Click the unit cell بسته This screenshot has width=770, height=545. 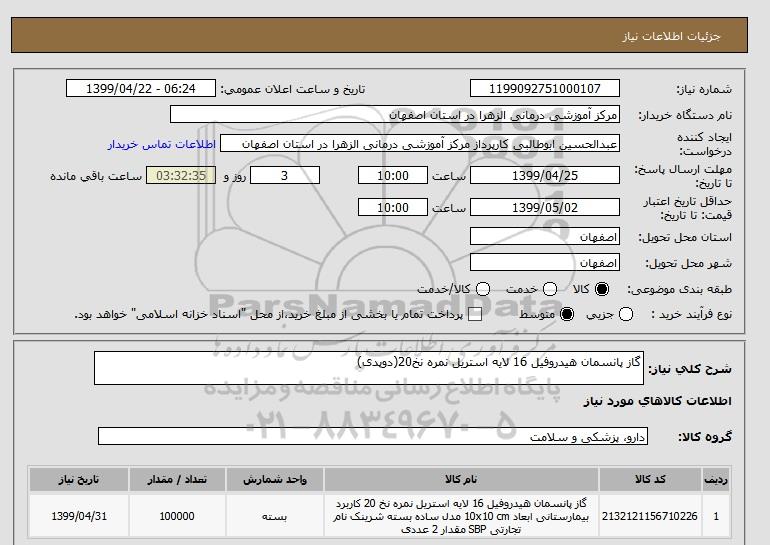275,516
